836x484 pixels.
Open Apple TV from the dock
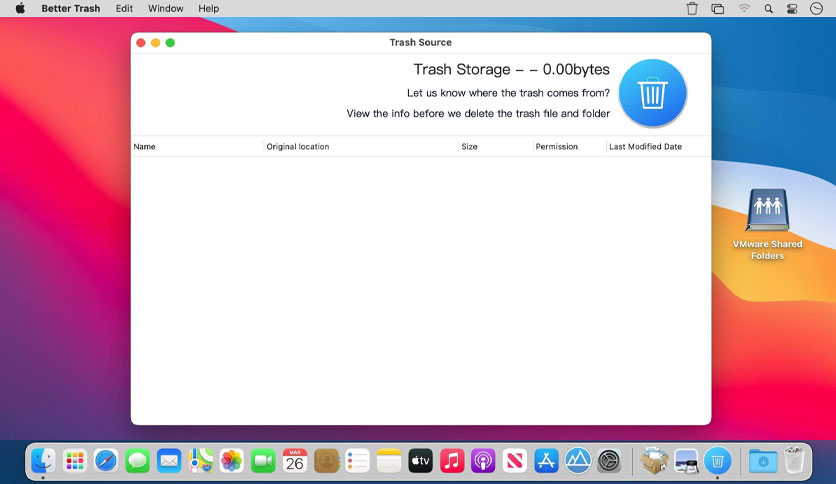pos(421,461)
